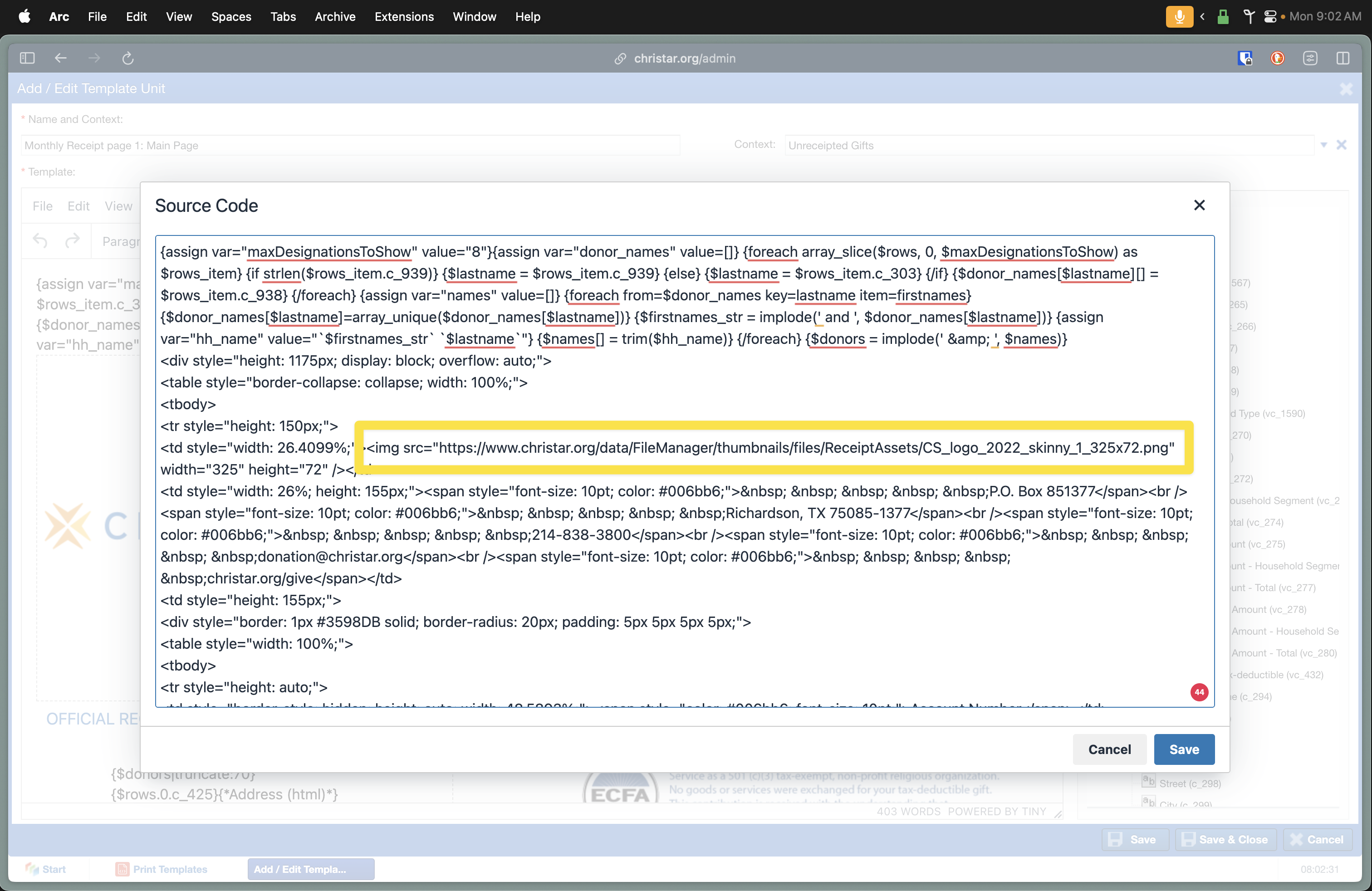Close the Source Code dialog
The height and width of the screenshot is (891, 1372).
[1199, 205]
